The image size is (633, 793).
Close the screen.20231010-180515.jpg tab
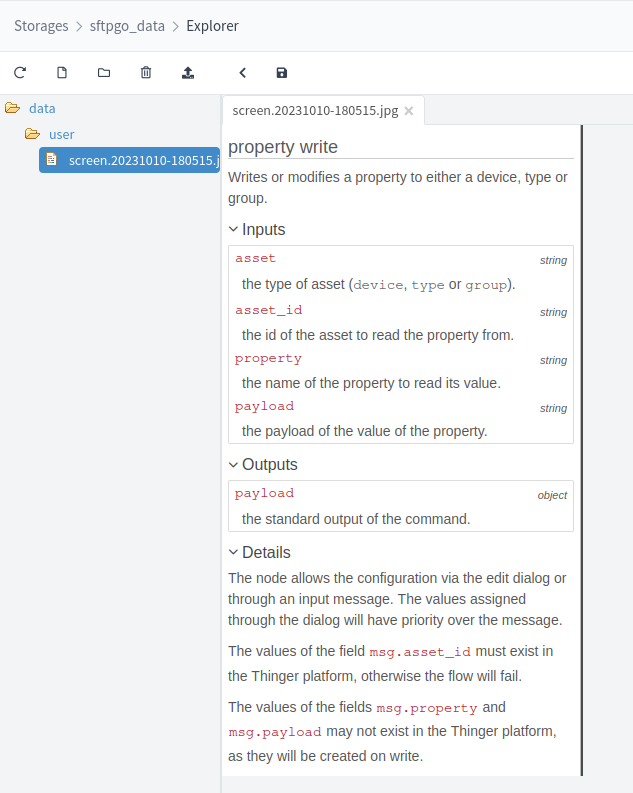coord(409,111)
